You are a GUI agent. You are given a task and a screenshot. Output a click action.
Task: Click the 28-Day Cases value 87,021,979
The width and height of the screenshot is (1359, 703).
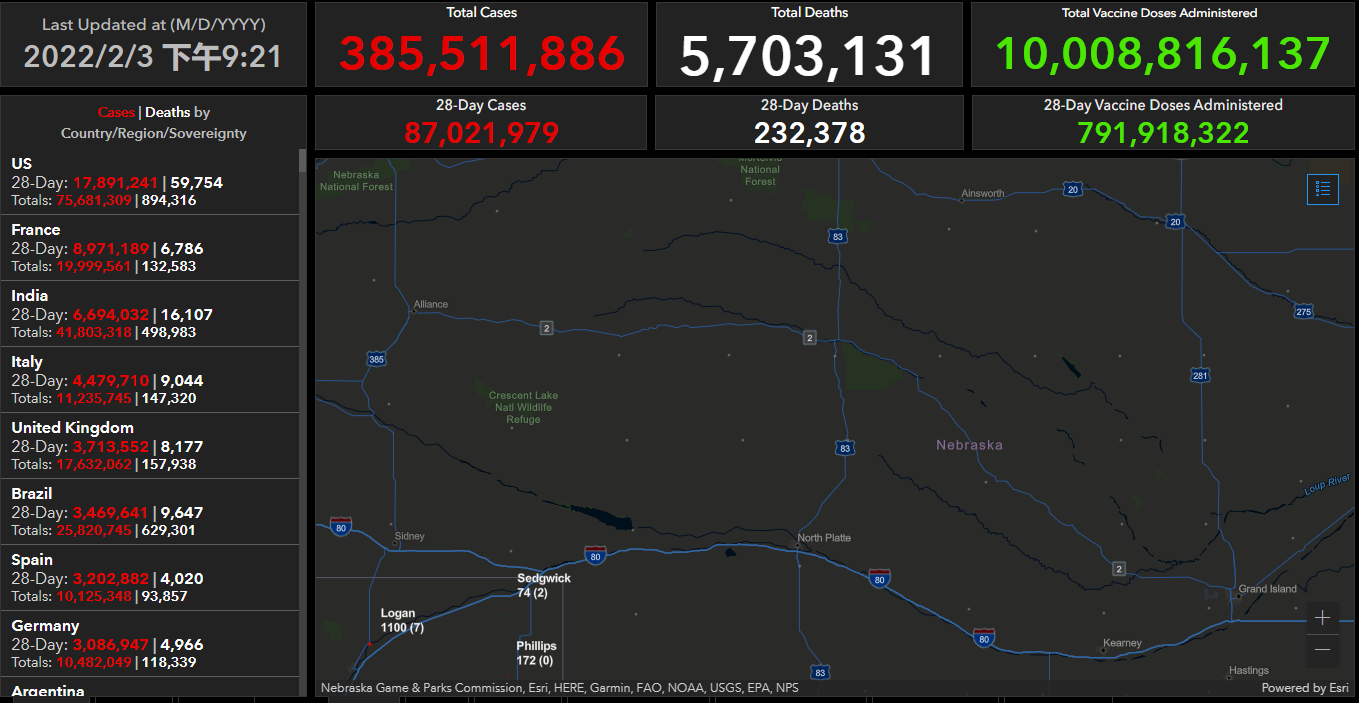tap(481, 132)
